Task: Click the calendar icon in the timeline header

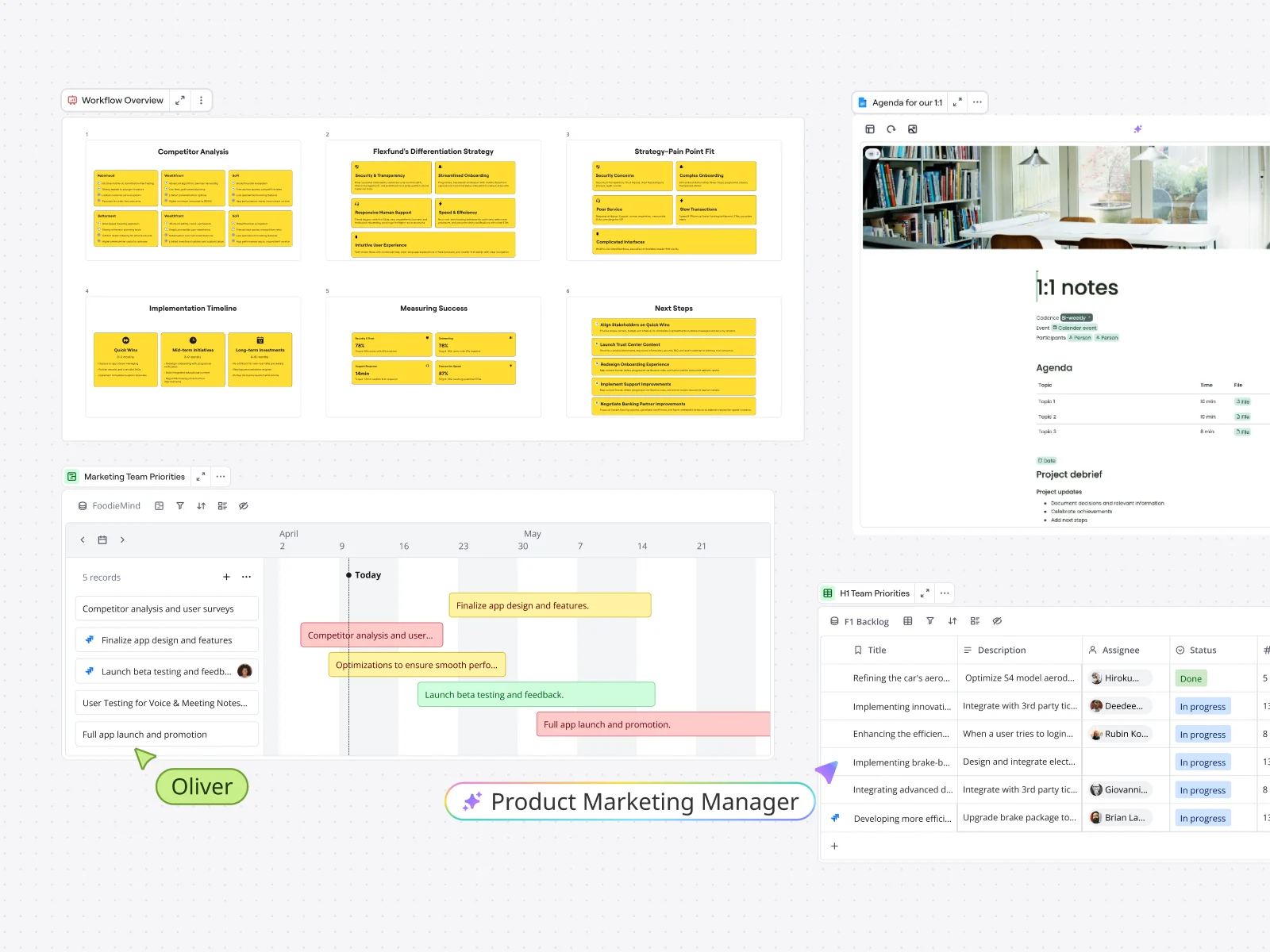Action: (x=102, y=540)
